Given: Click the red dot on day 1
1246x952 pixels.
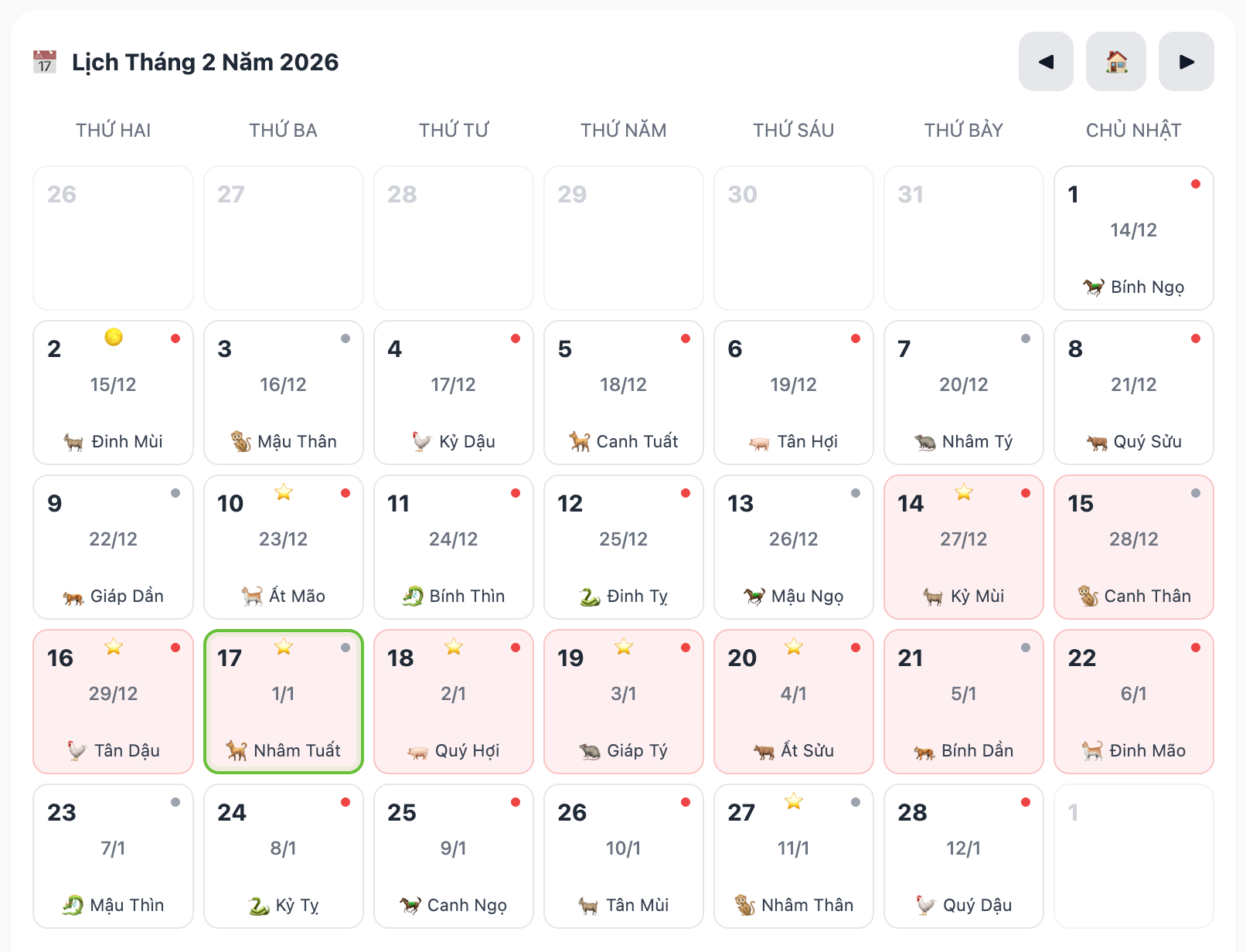Looking at the screenshot, I should click(x=1196, y=184).
